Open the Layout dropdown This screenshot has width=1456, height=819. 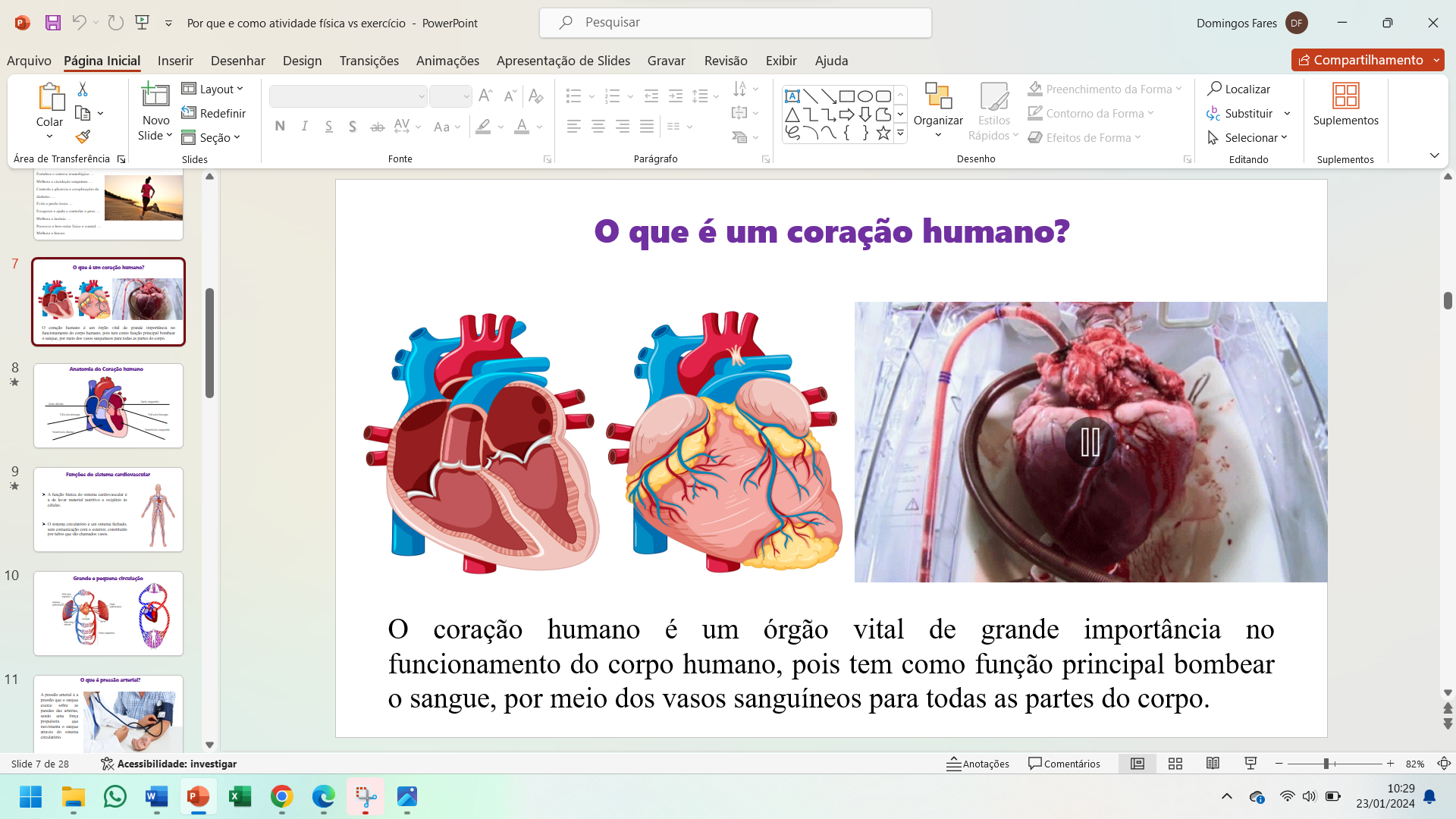pyautogui.click(x=213, y=89)
